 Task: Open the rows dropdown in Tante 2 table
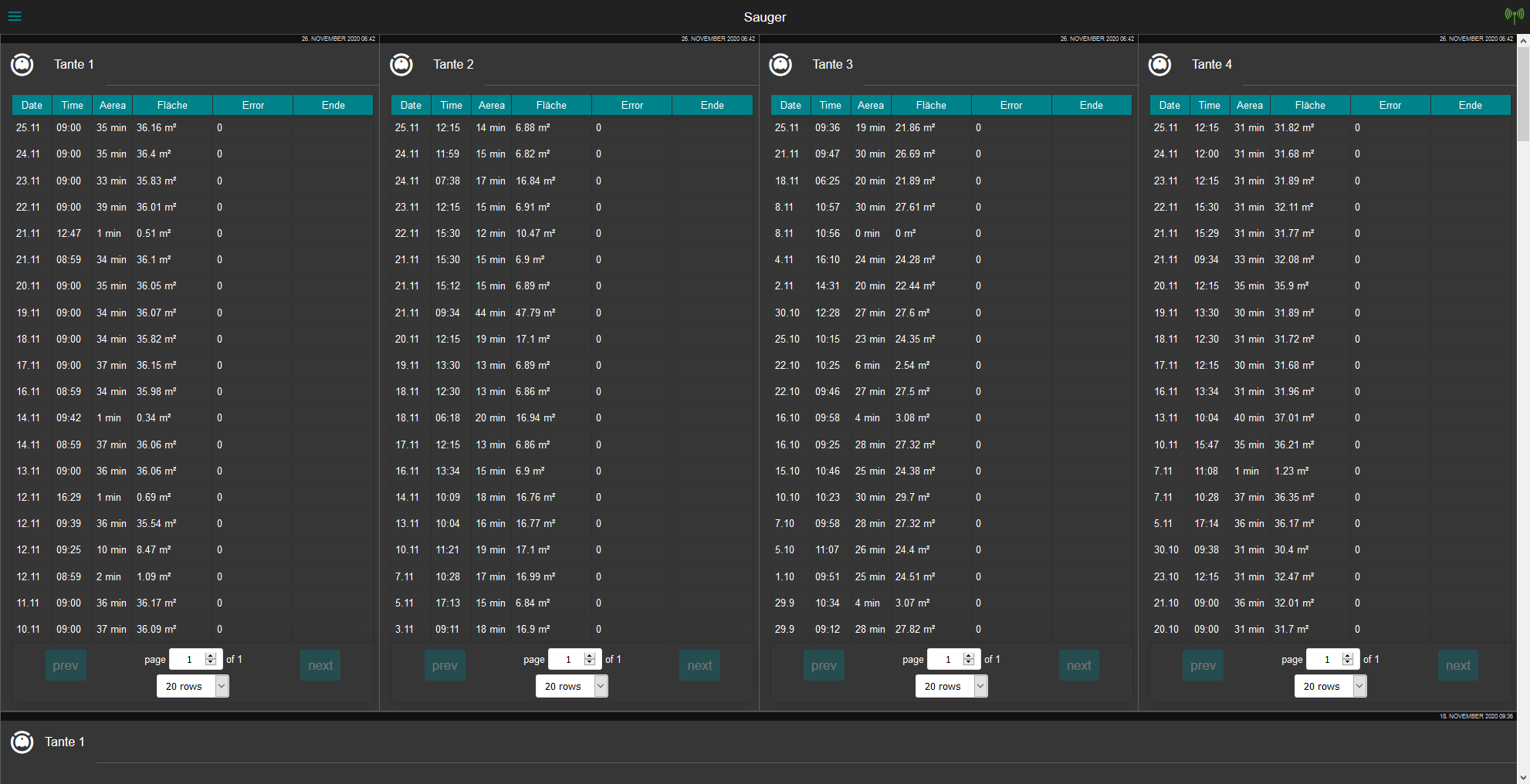coord(572,686)
